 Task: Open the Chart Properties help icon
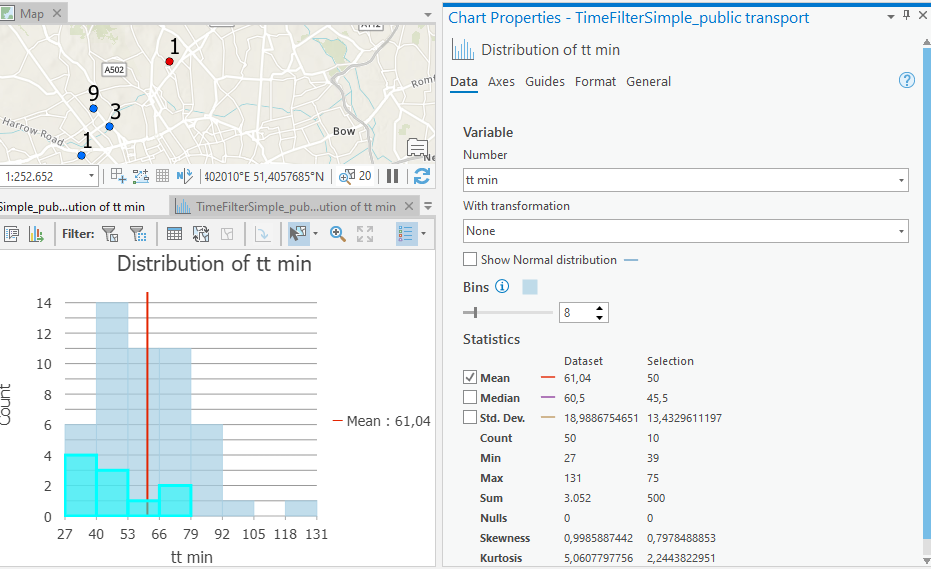pyautogui.click(x=907, y=81)
